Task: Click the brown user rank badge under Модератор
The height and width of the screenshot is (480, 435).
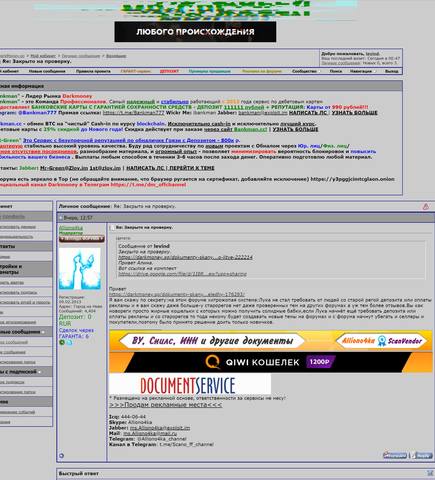Action: (82, 239)
